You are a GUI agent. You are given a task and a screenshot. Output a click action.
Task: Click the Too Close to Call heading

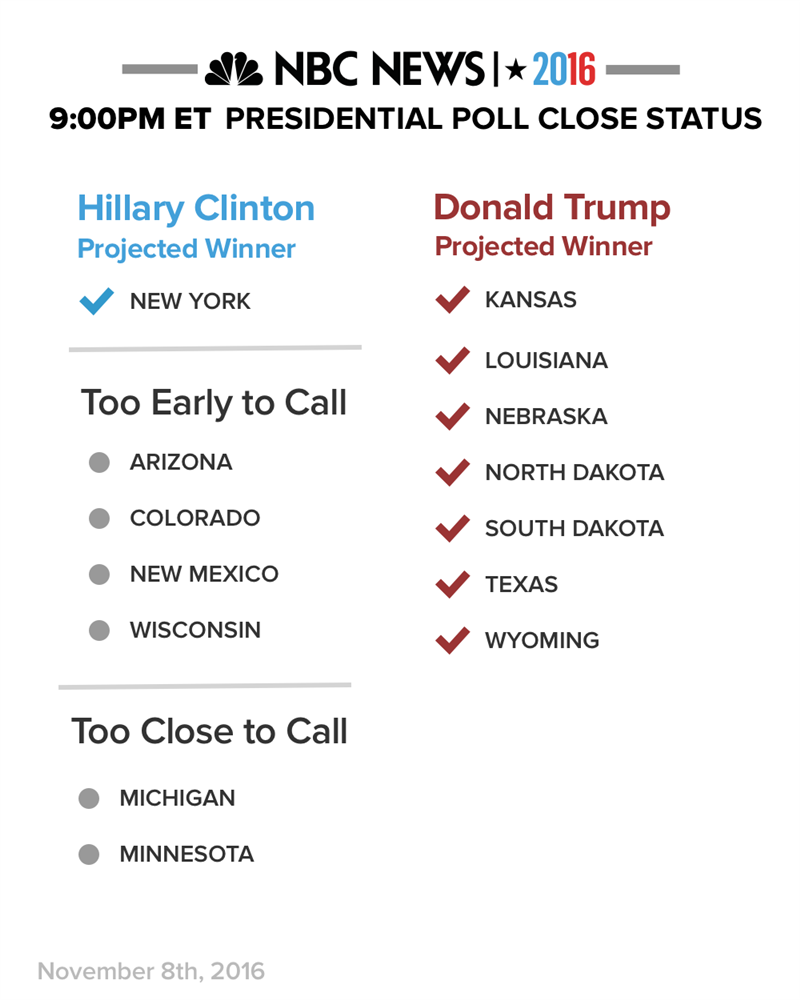pos(209,731)
